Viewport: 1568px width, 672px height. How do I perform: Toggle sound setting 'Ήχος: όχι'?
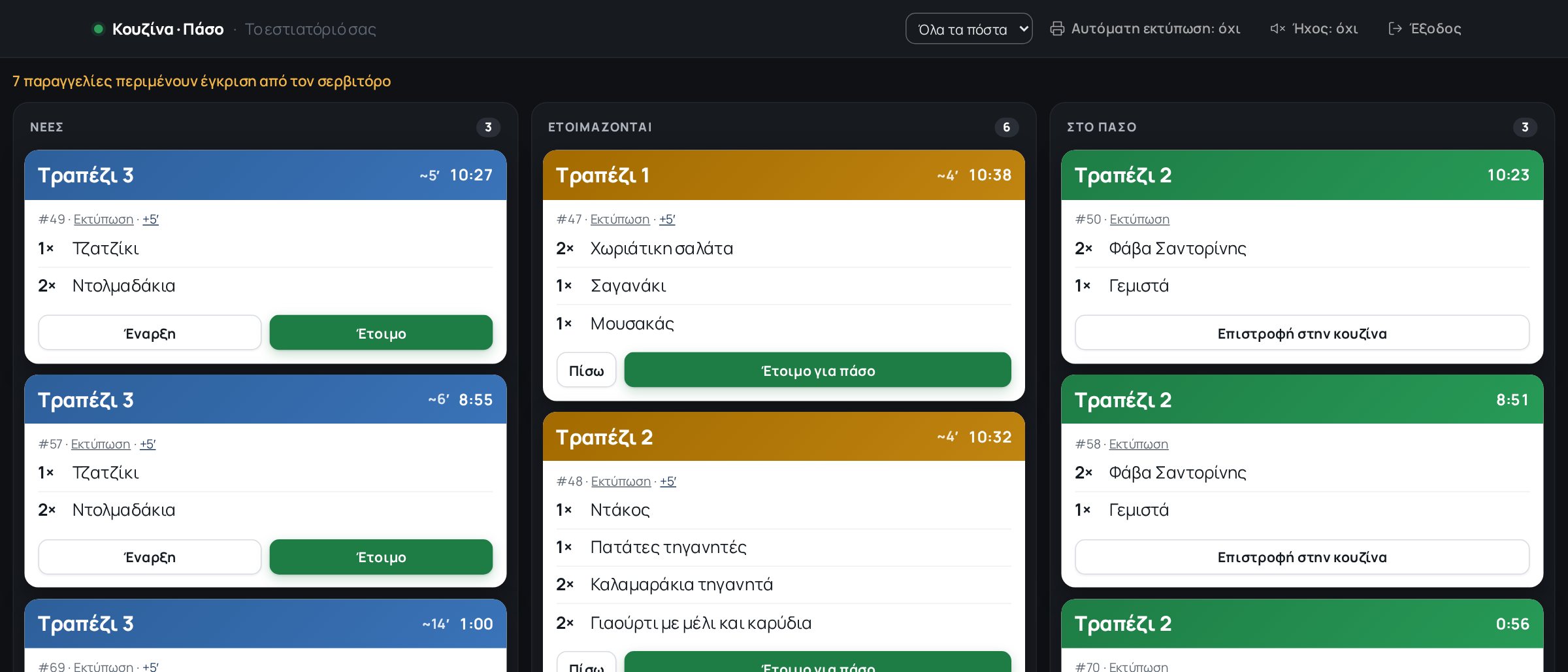(x=1314, y=29)
